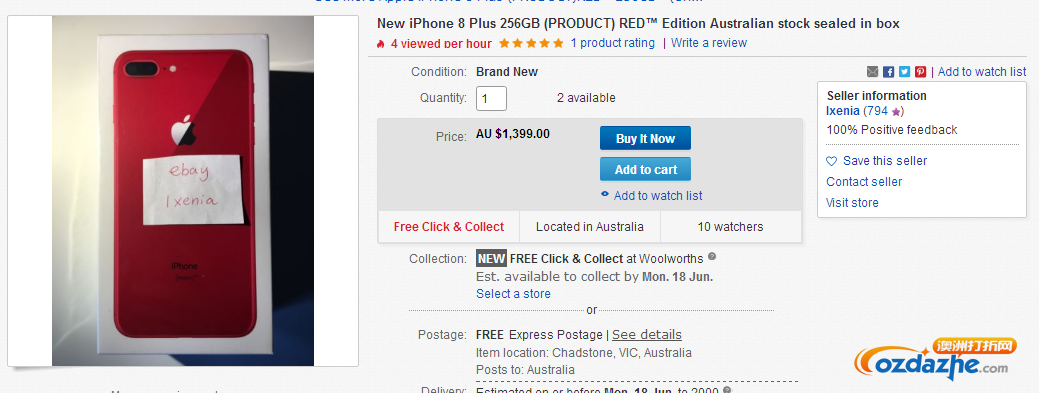Image resolution: width=1039 pixels, height=393 pixels.
Task: Click the Buy It Now button
Action: (x=645, y=139)
